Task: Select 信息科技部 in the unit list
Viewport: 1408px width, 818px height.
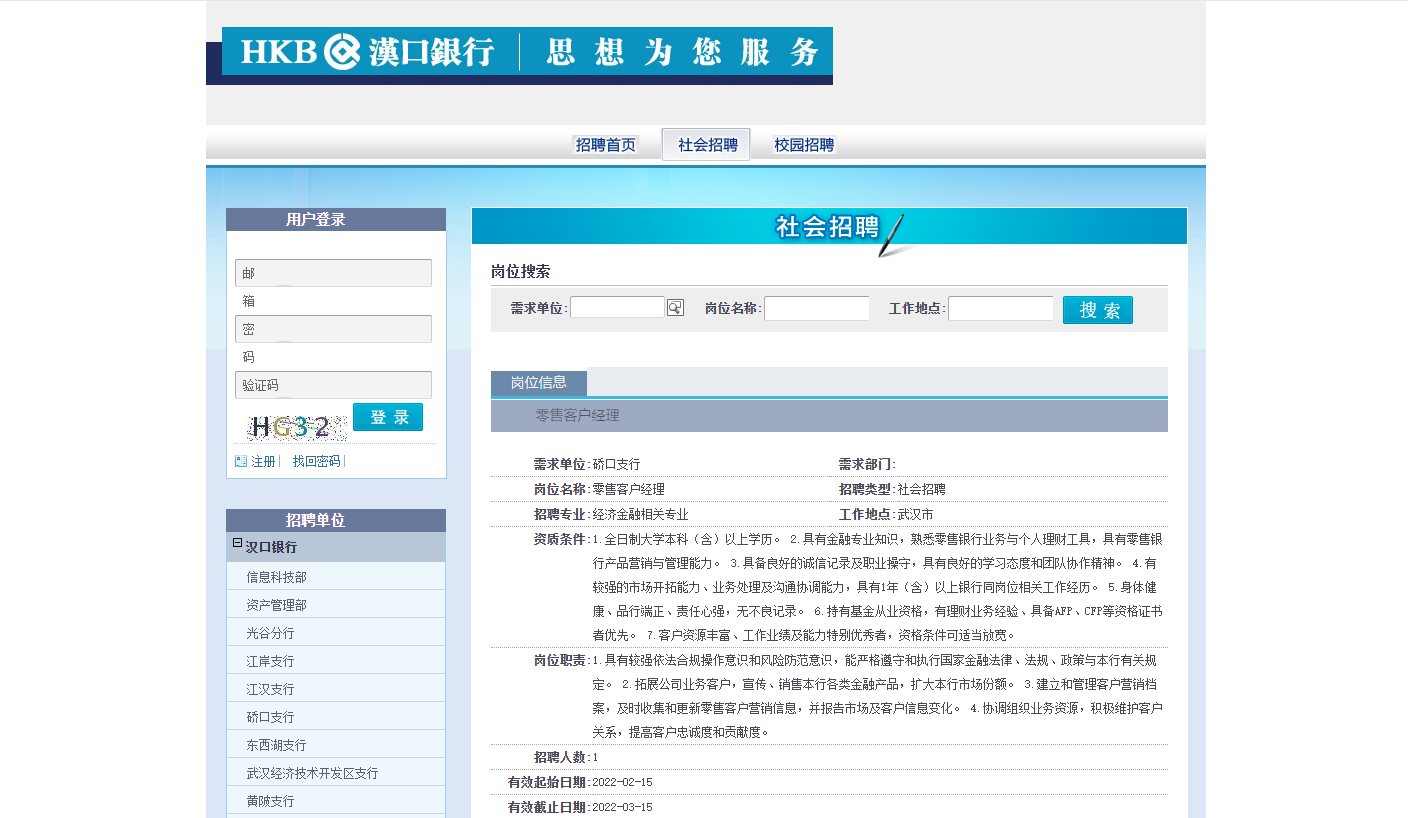Action: (x=277, y=577)
